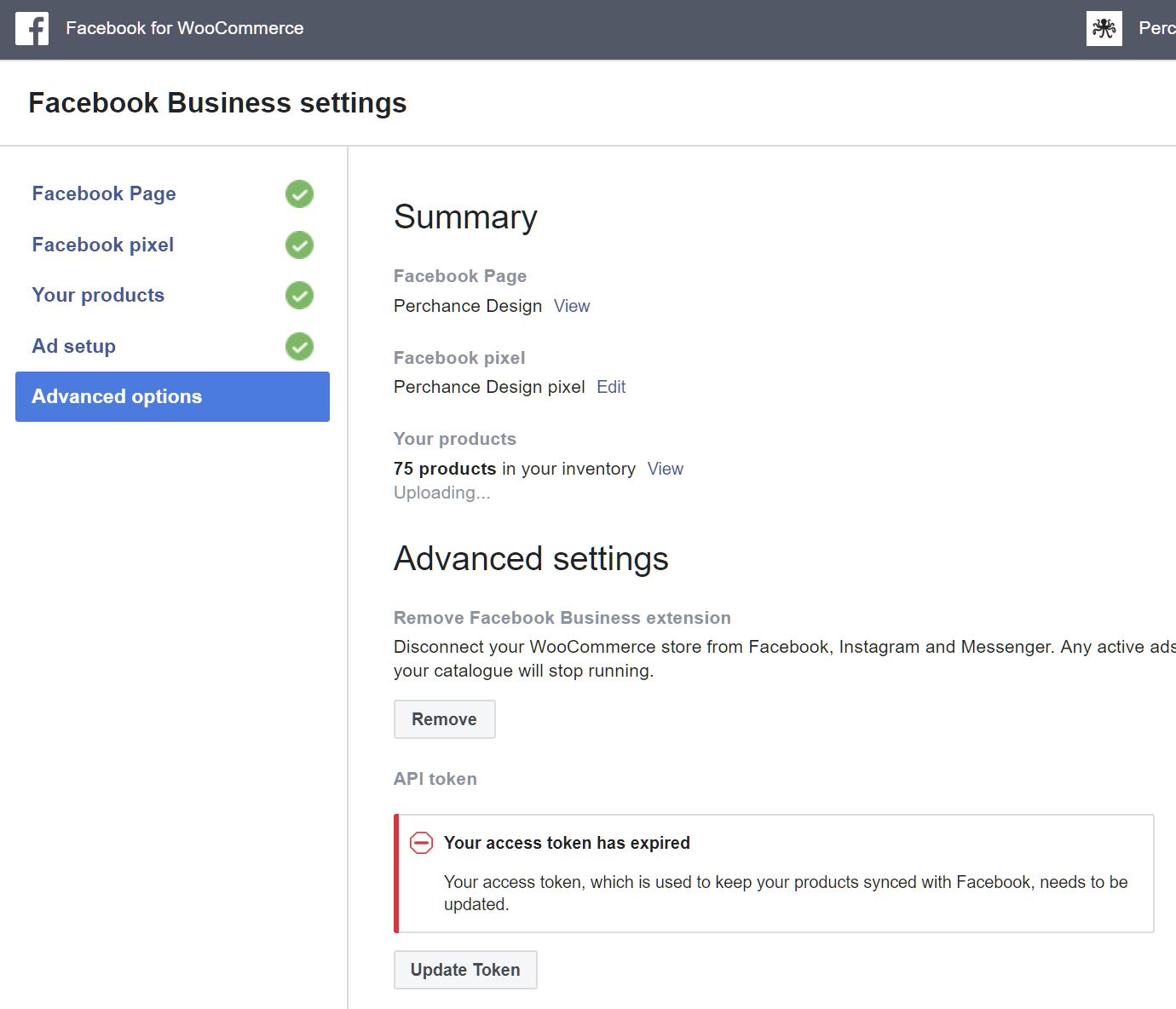Screen dimensions: 1176x1009
Task: Click the Remove Facebook Business extension label
Action: (562, 618)
